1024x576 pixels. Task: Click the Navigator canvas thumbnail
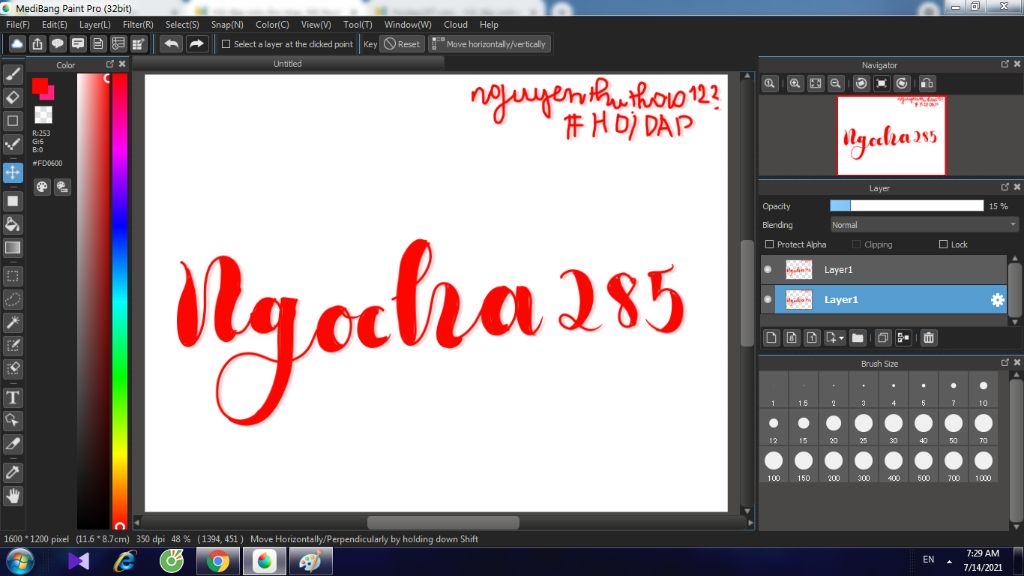pos(891,136)
